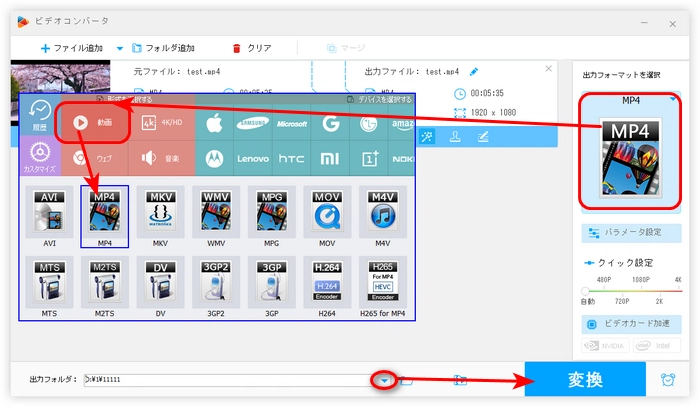This screenshot has height=407, width=700.
Task: Open the カスタマイズ custom formats section
Action: [x=40, y=157]
